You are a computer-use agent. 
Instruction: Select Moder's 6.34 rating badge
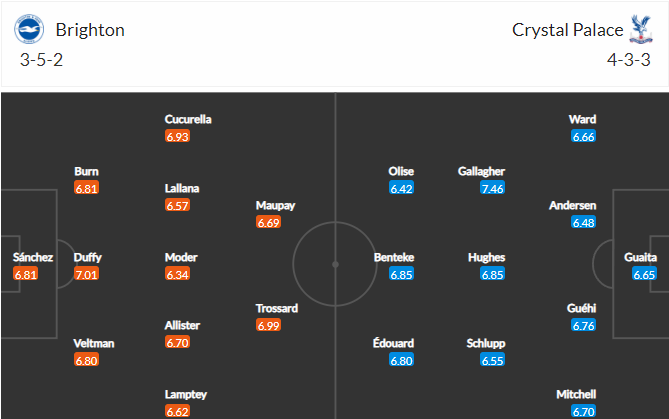pos(177,274)
